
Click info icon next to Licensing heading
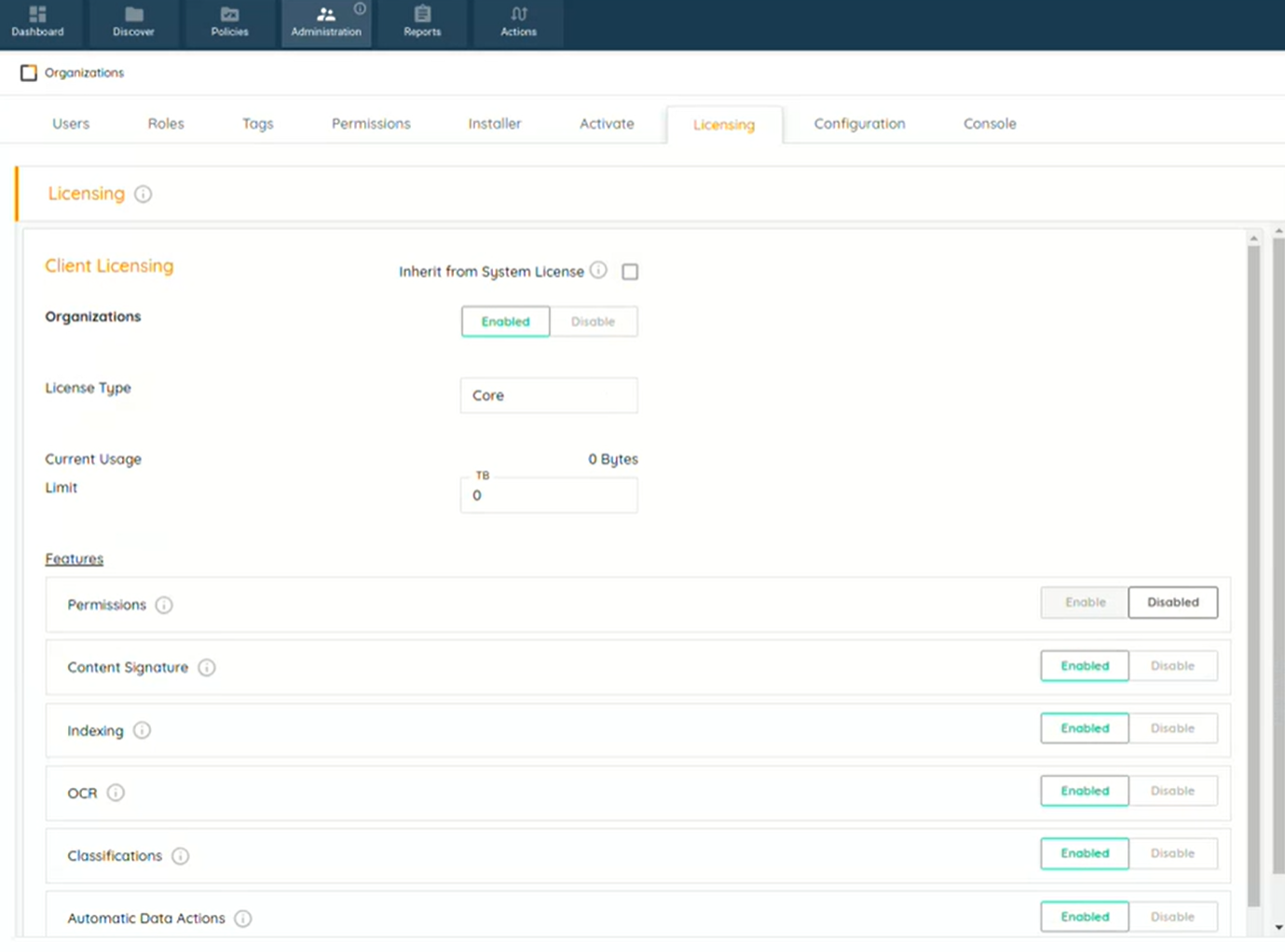tap(143, 194)
